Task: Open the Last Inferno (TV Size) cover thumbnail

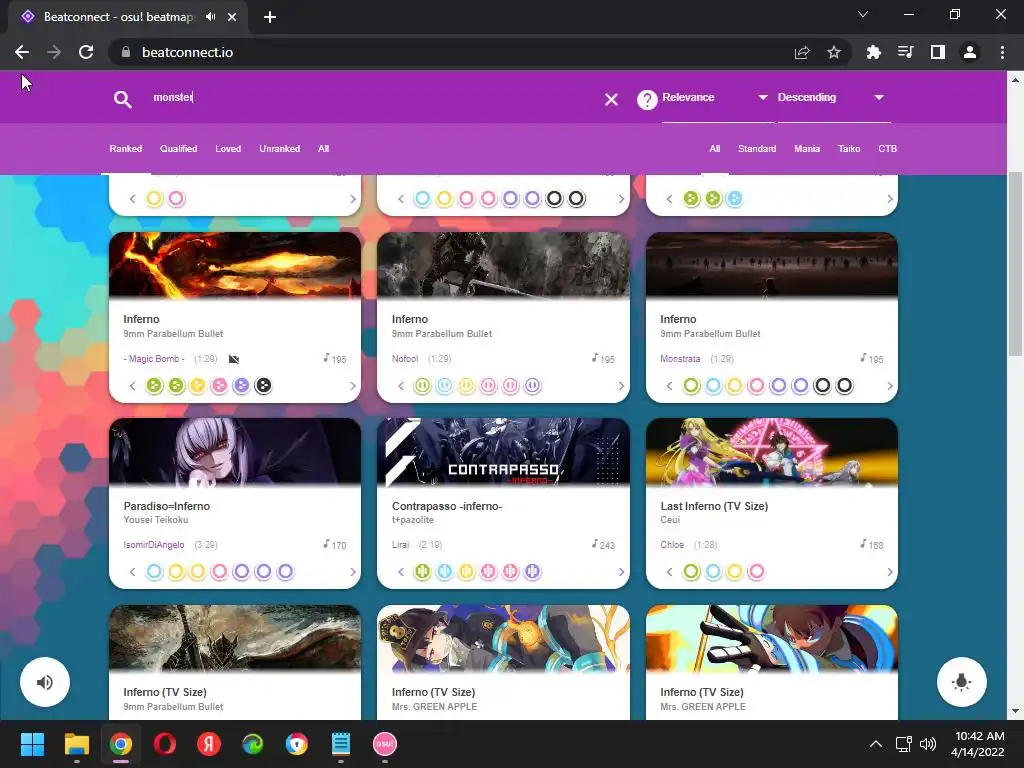Action: (772, 453)
